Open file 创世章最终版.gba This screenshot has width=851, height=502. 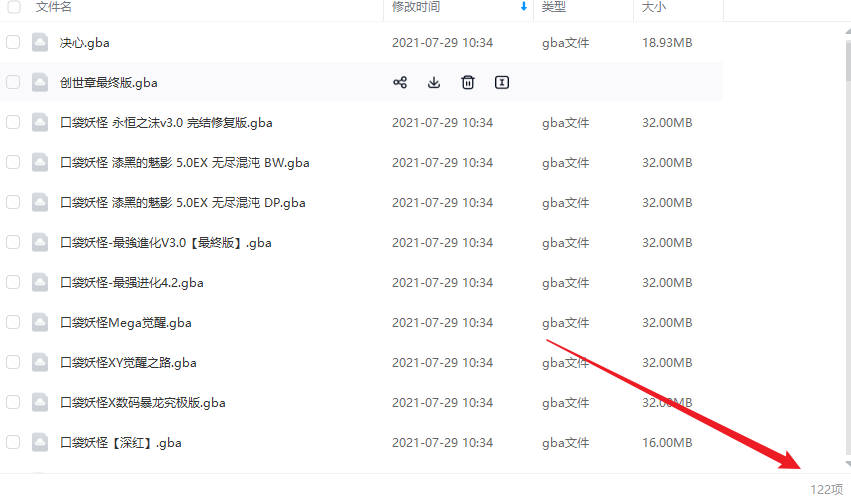point(109,83)
